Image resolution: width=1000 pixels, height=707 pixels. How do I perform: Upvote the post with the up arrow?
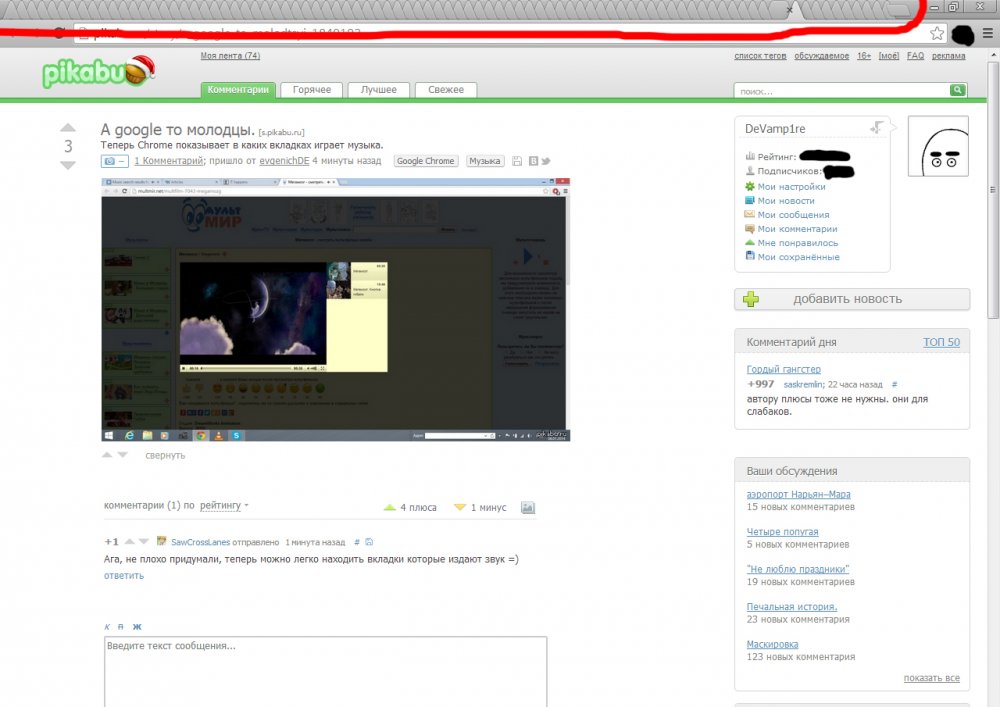pos(68,128)
